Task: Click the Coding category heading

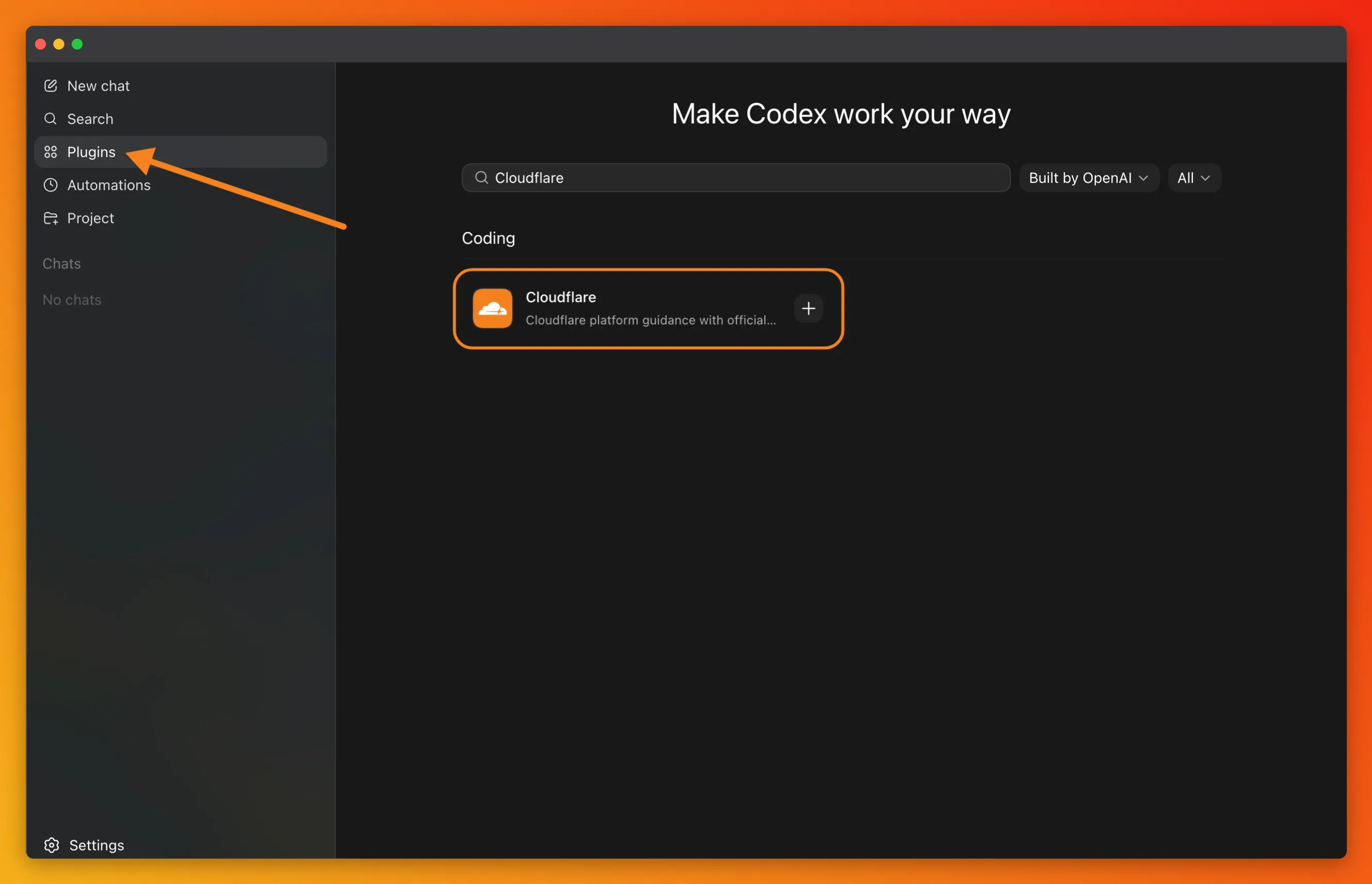Action: pyautogui.click(x=488, y=238)
